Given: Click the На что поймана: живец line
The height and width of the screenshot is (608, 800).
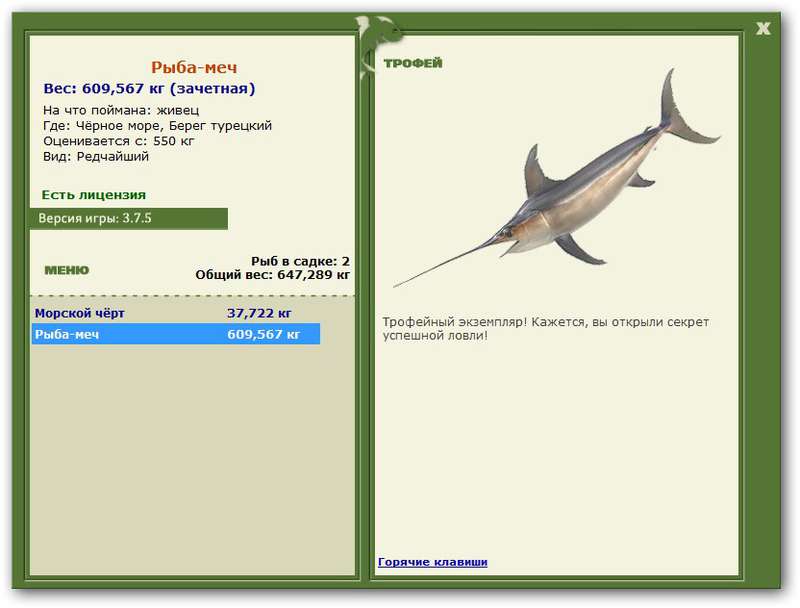Looking at the screenshot, I should point(121,110).
